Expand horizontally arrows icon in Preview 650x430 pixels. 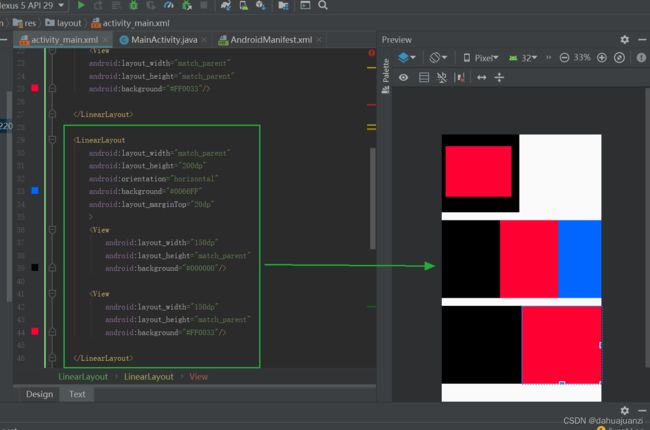click(x=481, y=78)
